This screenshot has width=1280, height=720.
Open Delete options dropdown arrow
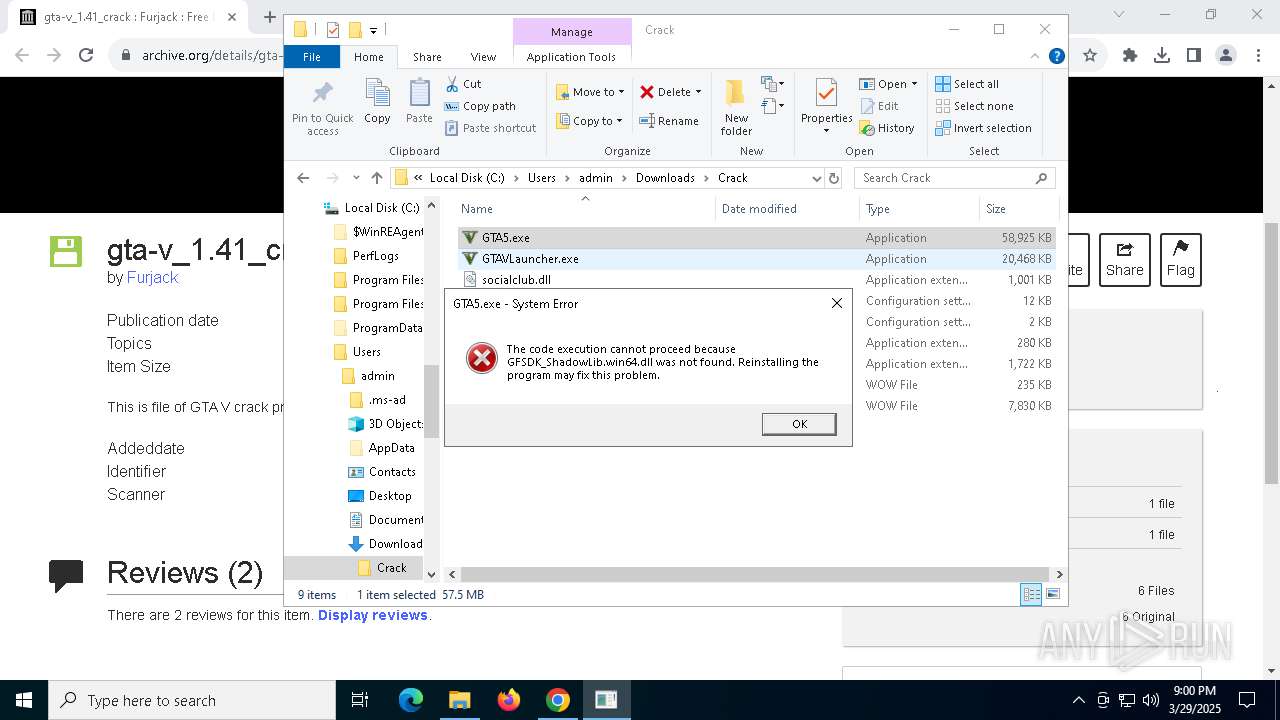698,92
